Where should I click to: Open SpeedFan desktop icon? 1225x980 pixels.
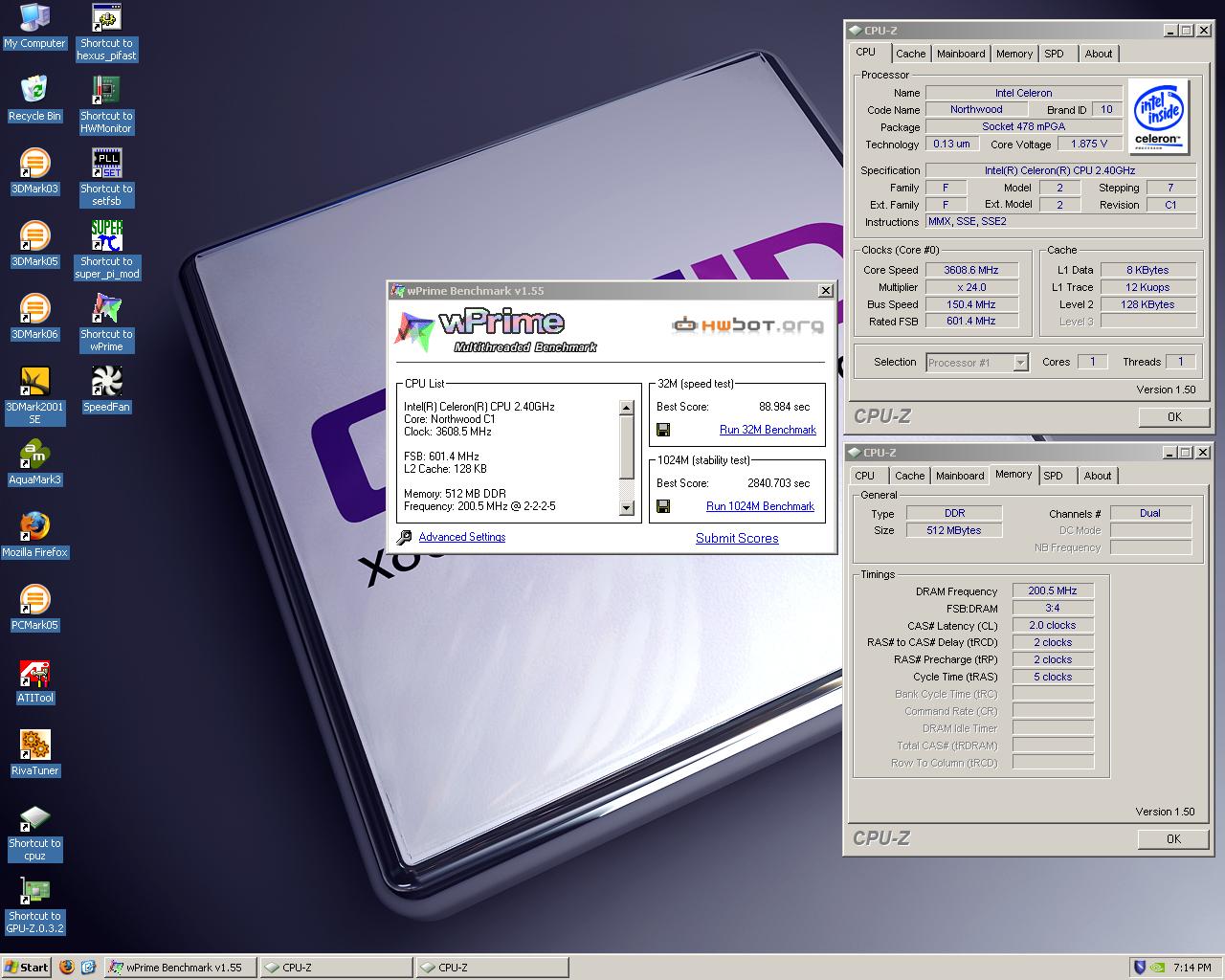[x=106, y=390]
